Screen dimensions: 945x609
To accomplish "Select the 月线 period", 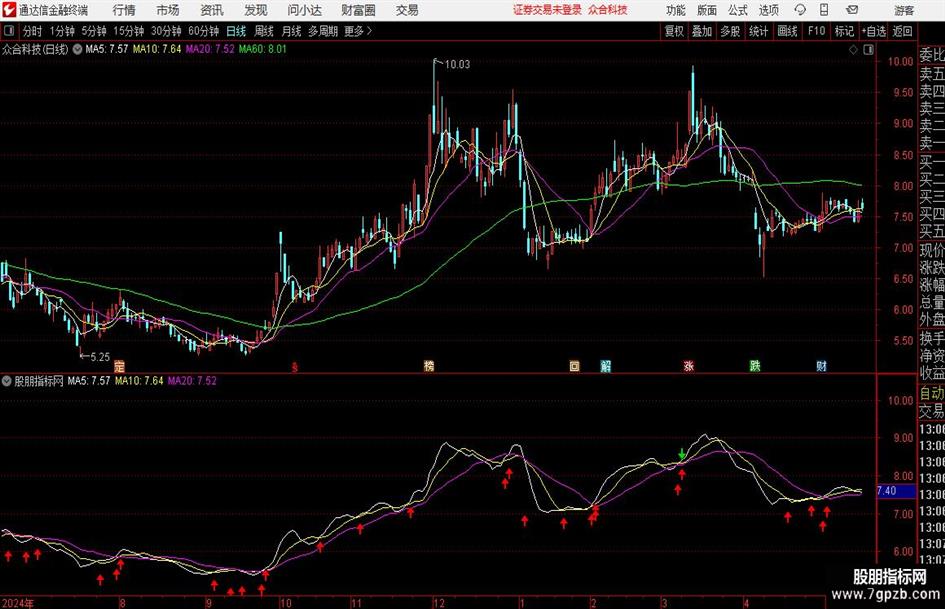I will tap(291, 31).
